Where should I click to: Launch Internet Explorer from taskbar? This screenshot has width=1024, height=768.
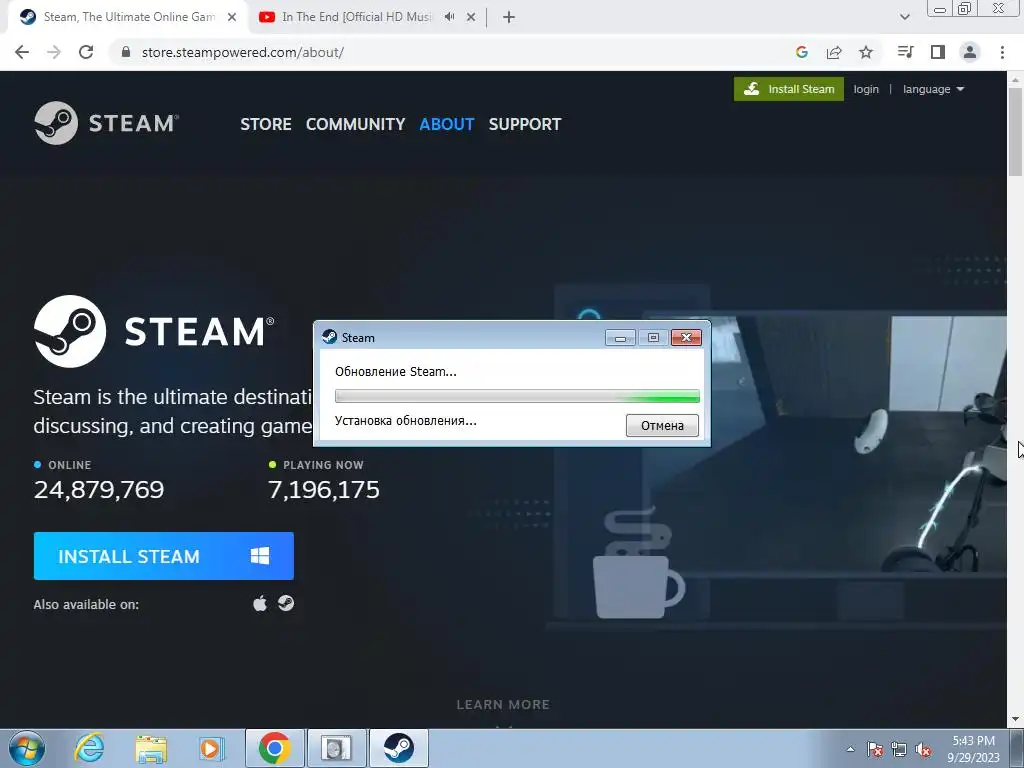tap(89, 748)
